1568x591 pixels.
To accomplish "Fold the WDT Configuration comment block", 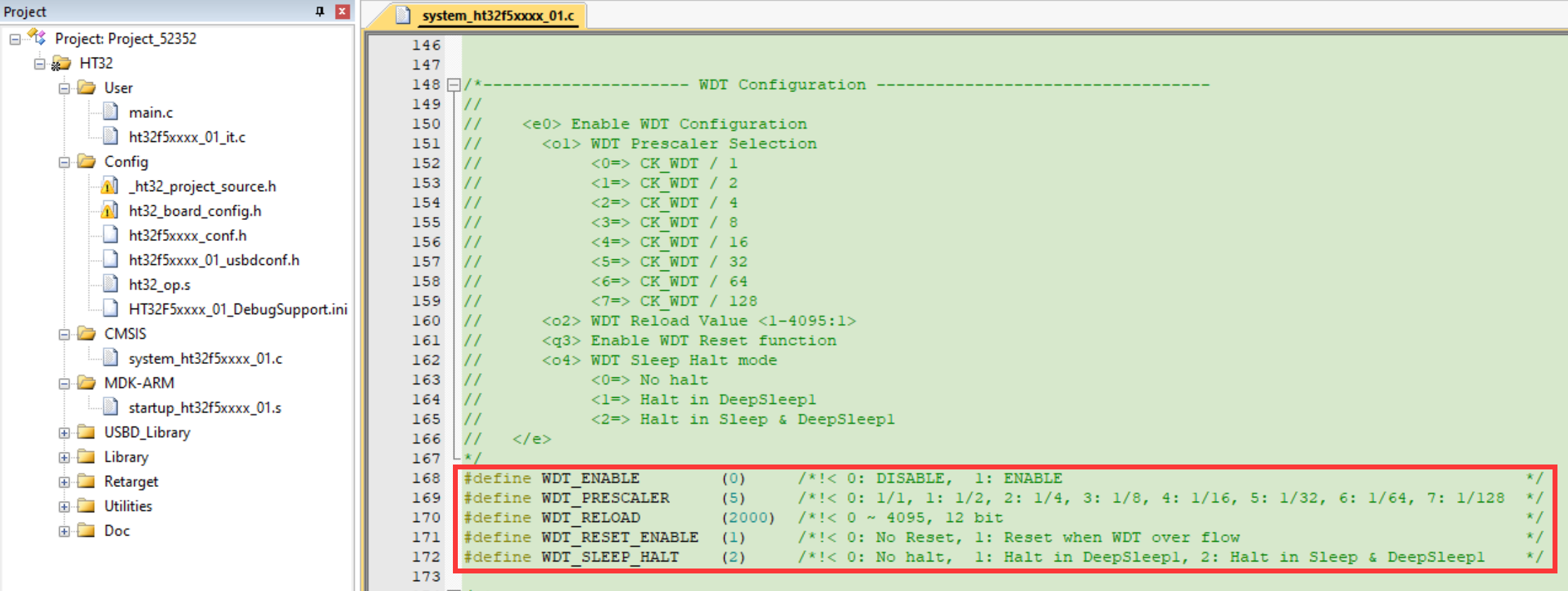I will point(454,85).
